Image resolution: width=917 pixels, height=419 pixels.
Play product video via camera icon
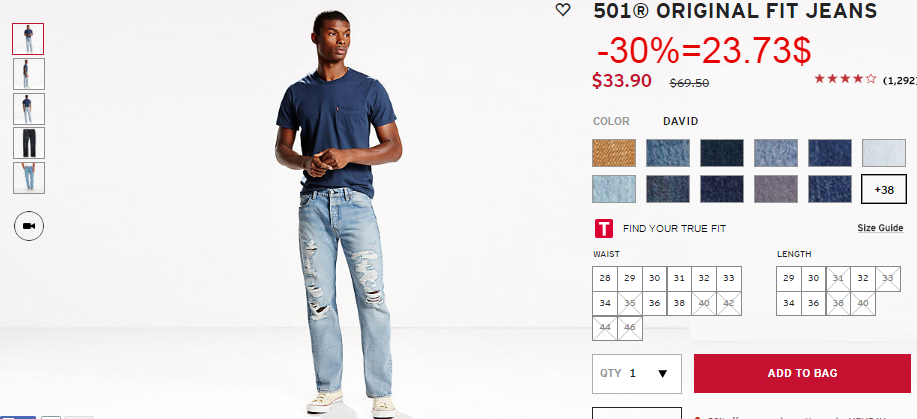[x=29, y=226]
